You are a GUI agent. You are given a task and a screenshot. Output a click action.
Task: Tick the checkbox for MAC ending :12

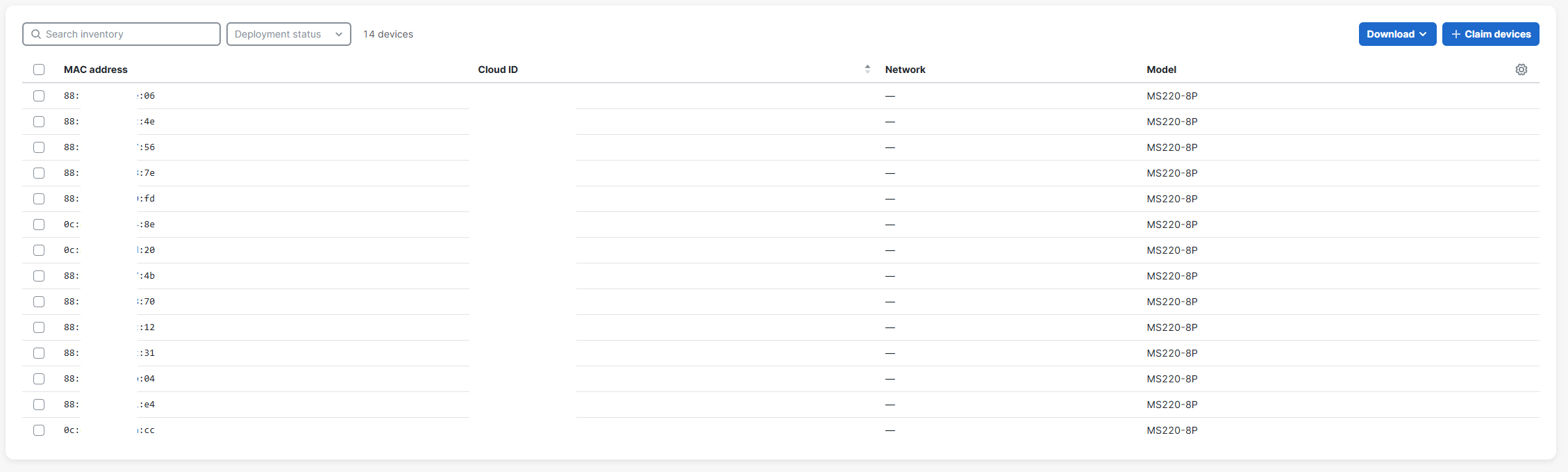coord(39,327)
